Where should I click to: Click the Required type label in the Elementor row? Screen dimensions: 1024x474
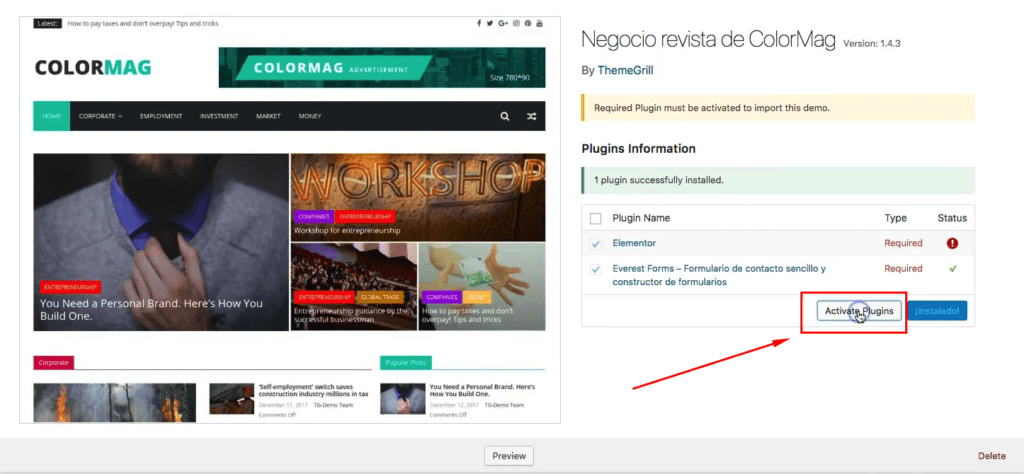tap(903, 243)
